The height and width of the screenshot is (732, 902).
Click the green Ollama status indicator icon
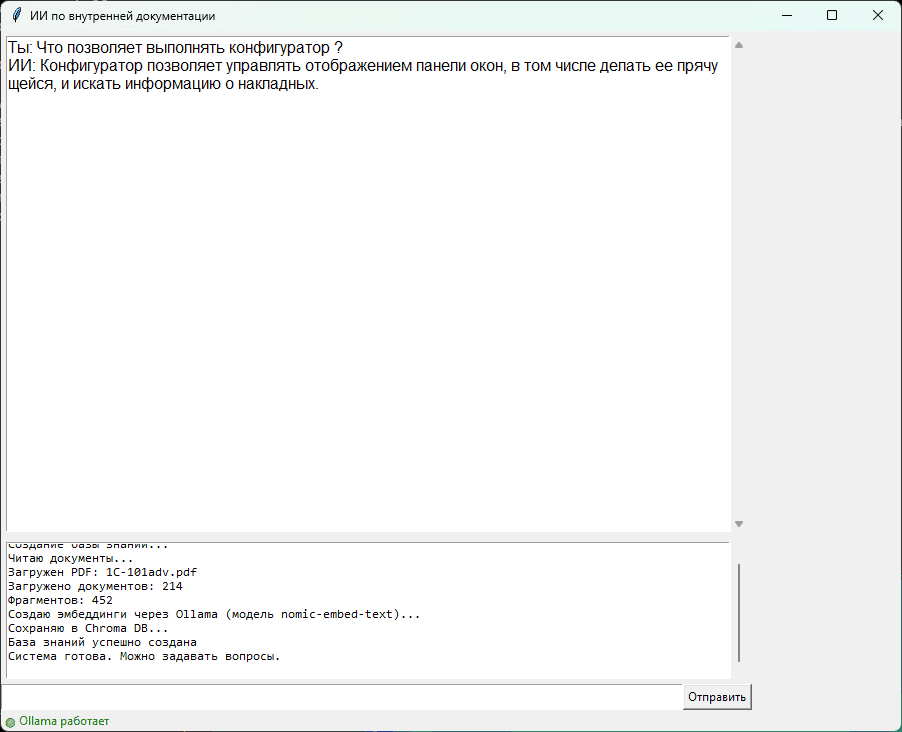[x=10, y=722]
